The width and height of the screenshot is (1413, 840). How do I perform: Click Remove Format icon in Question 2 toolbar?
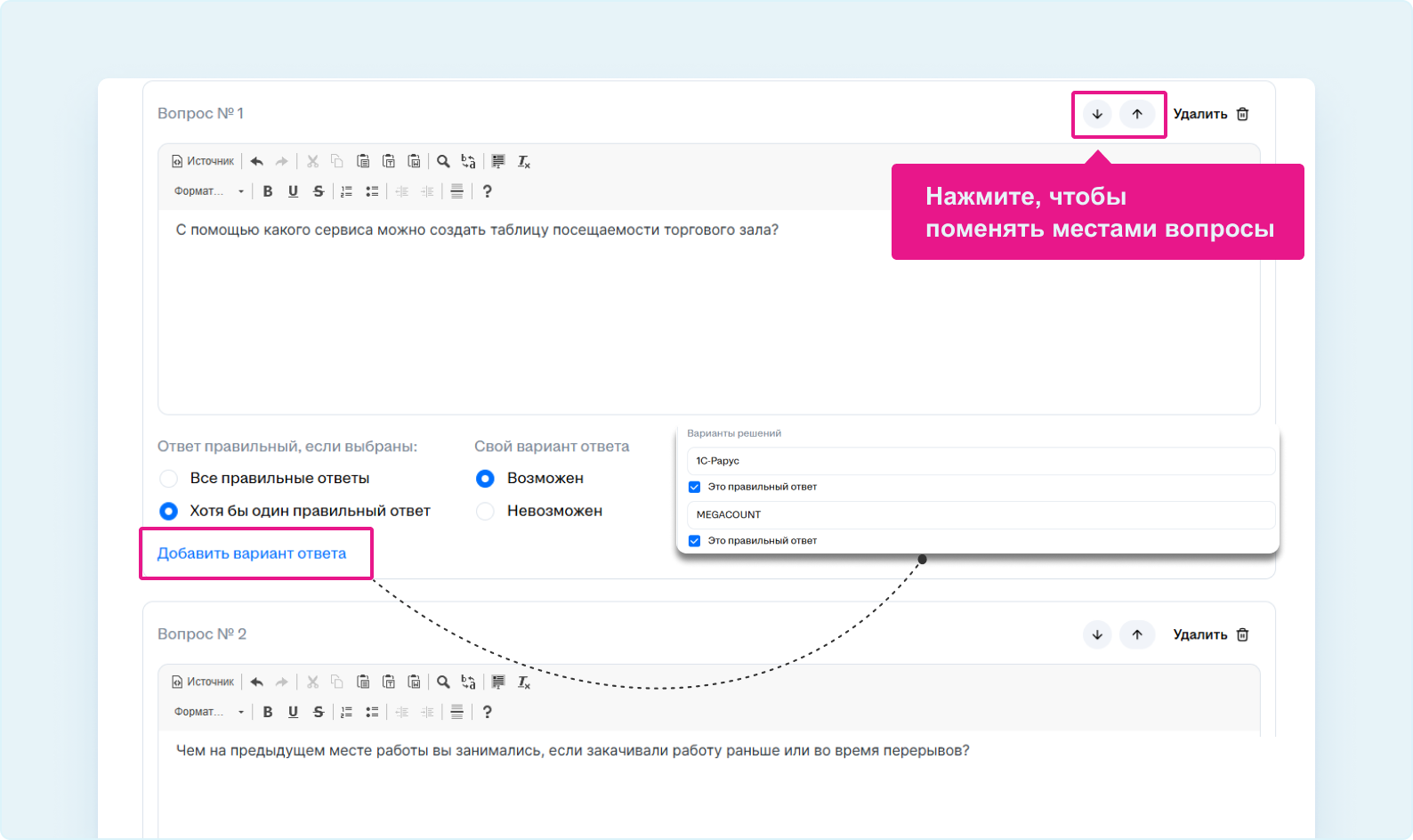coord(524,682)
